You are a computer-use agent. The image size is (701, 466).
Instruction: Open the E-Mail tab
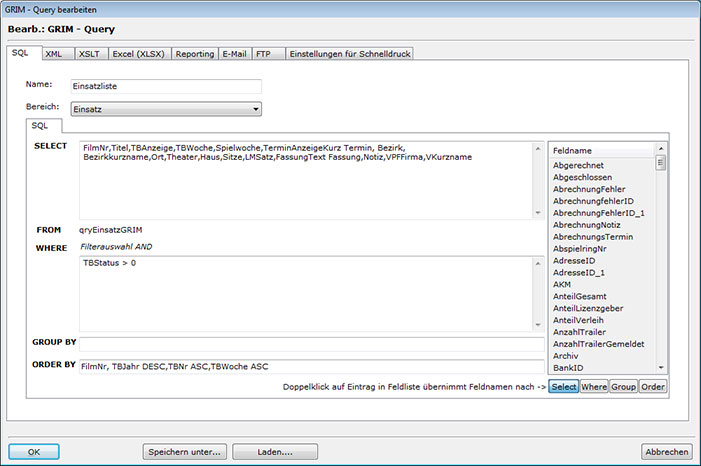234,53
